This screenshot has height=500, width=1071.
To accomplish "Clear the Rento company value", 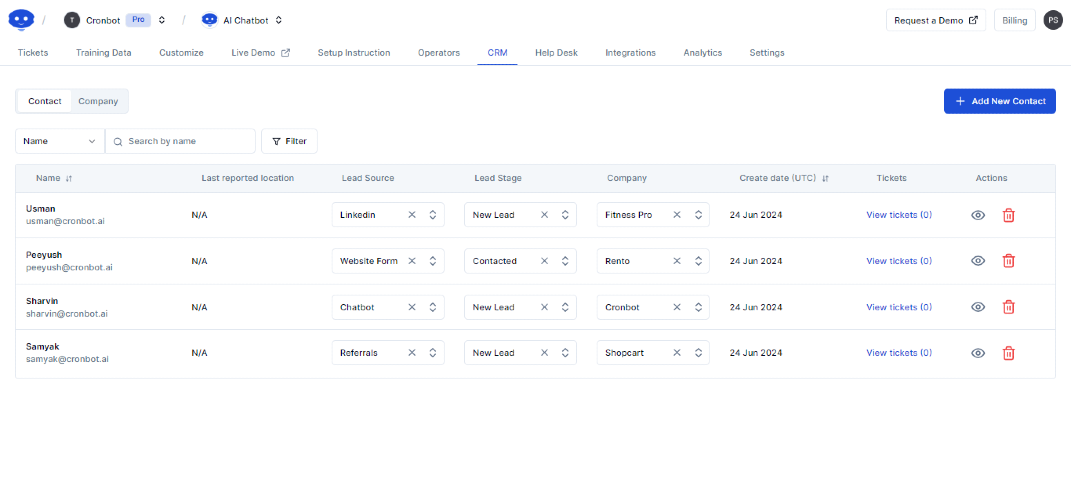I will pos(677,261).
